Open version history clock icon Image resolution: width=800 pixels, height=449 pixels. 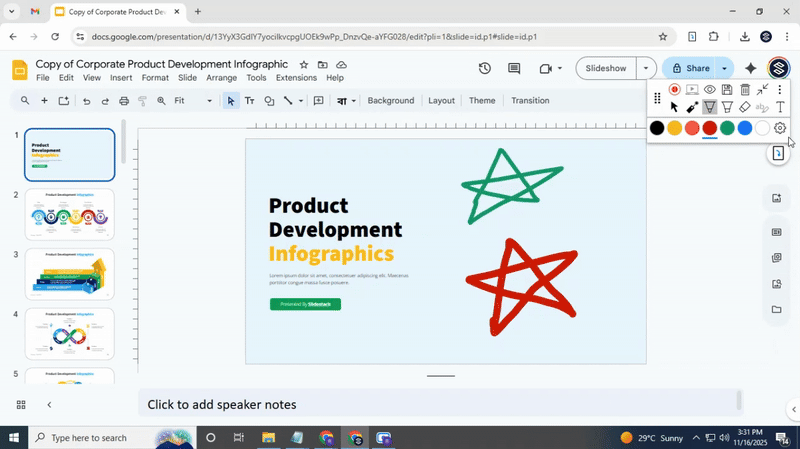(485, 69)
